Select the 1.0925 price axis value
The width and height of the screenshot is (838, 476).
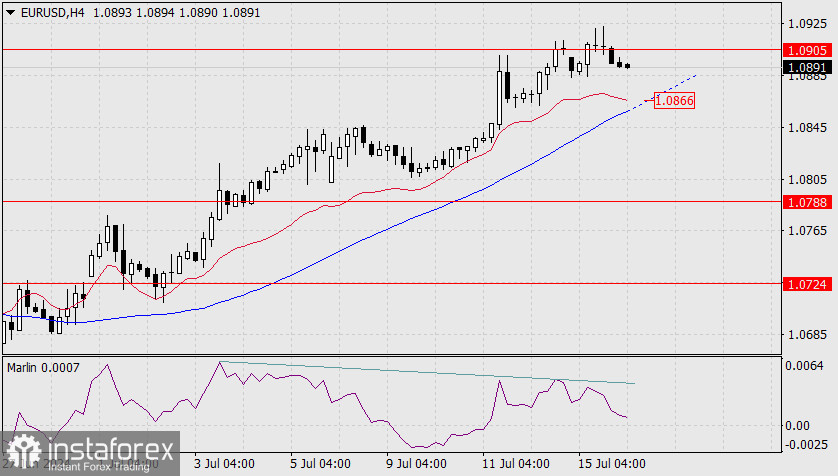click(x=807, y=24)
